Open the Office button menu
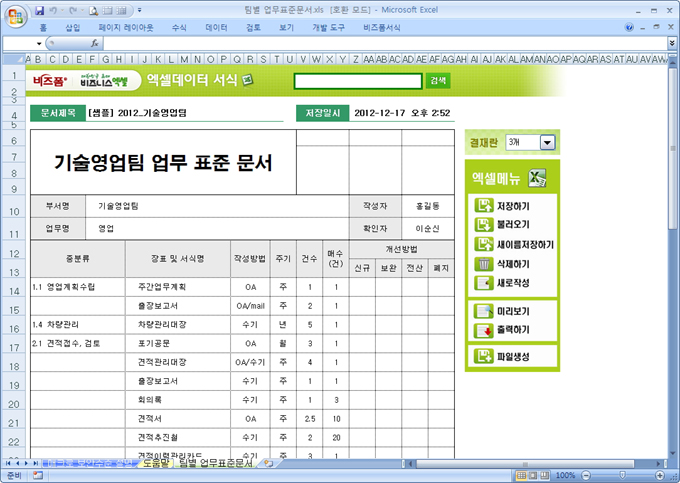This screenshot has height=483, width=680. coord(16,16)
